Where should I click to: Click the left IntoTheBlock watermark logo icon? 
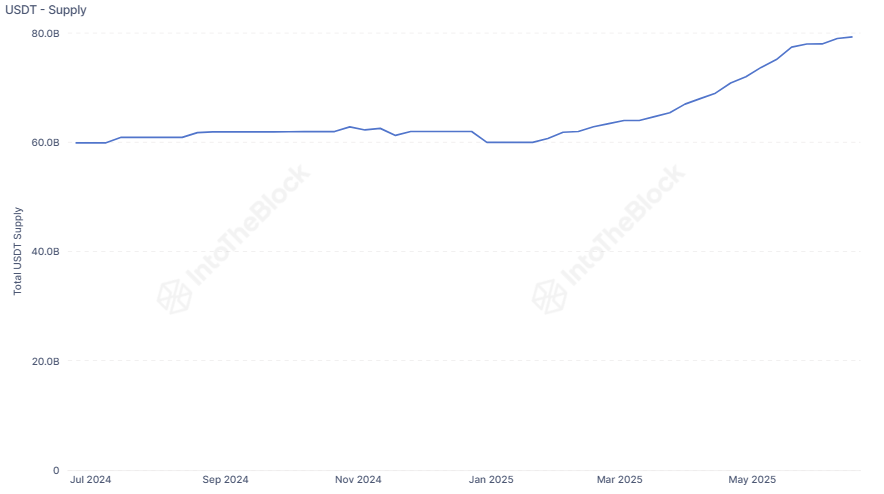175,295
